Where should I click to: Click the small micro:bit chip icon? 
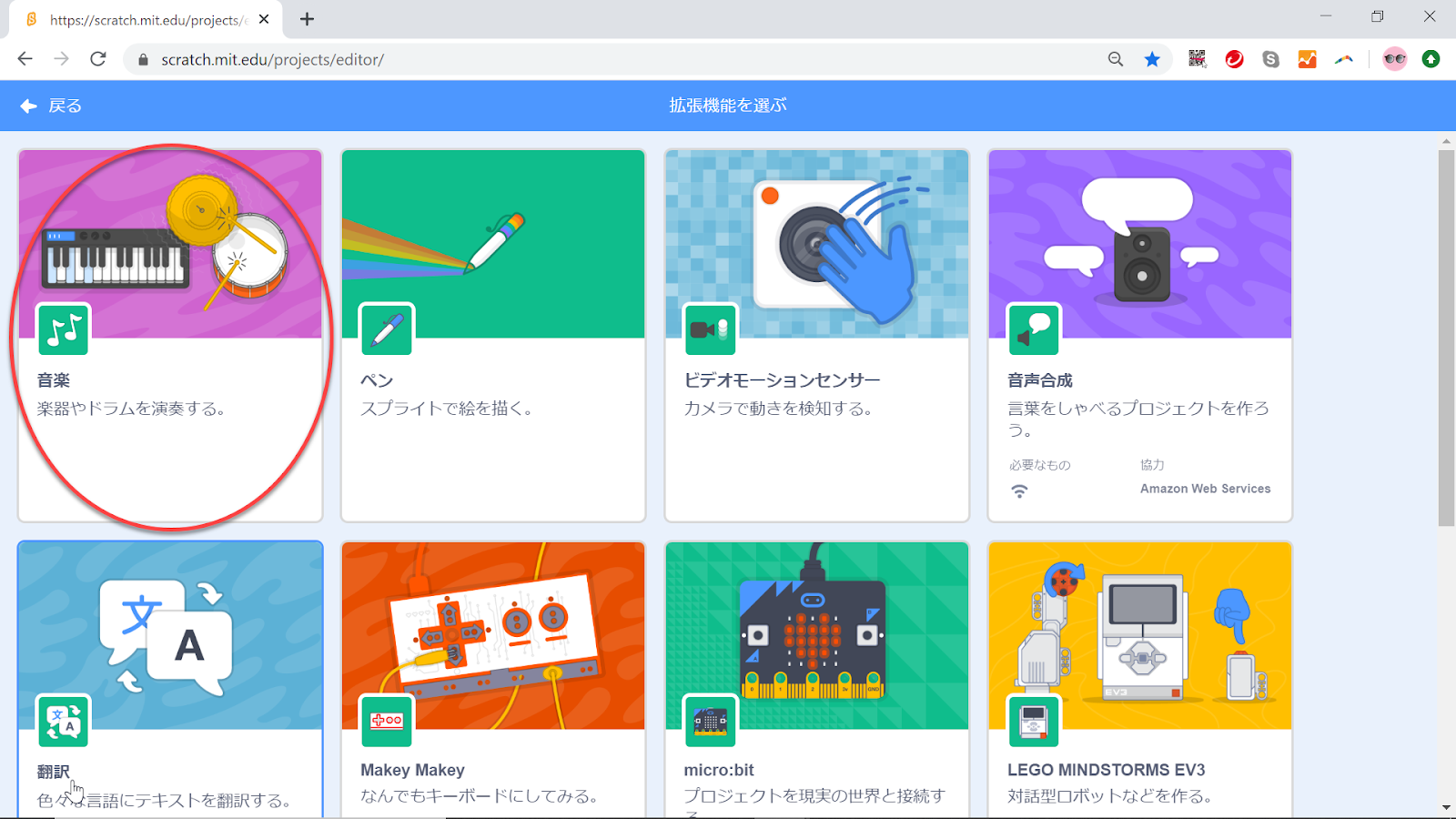(x=711, y=721)
